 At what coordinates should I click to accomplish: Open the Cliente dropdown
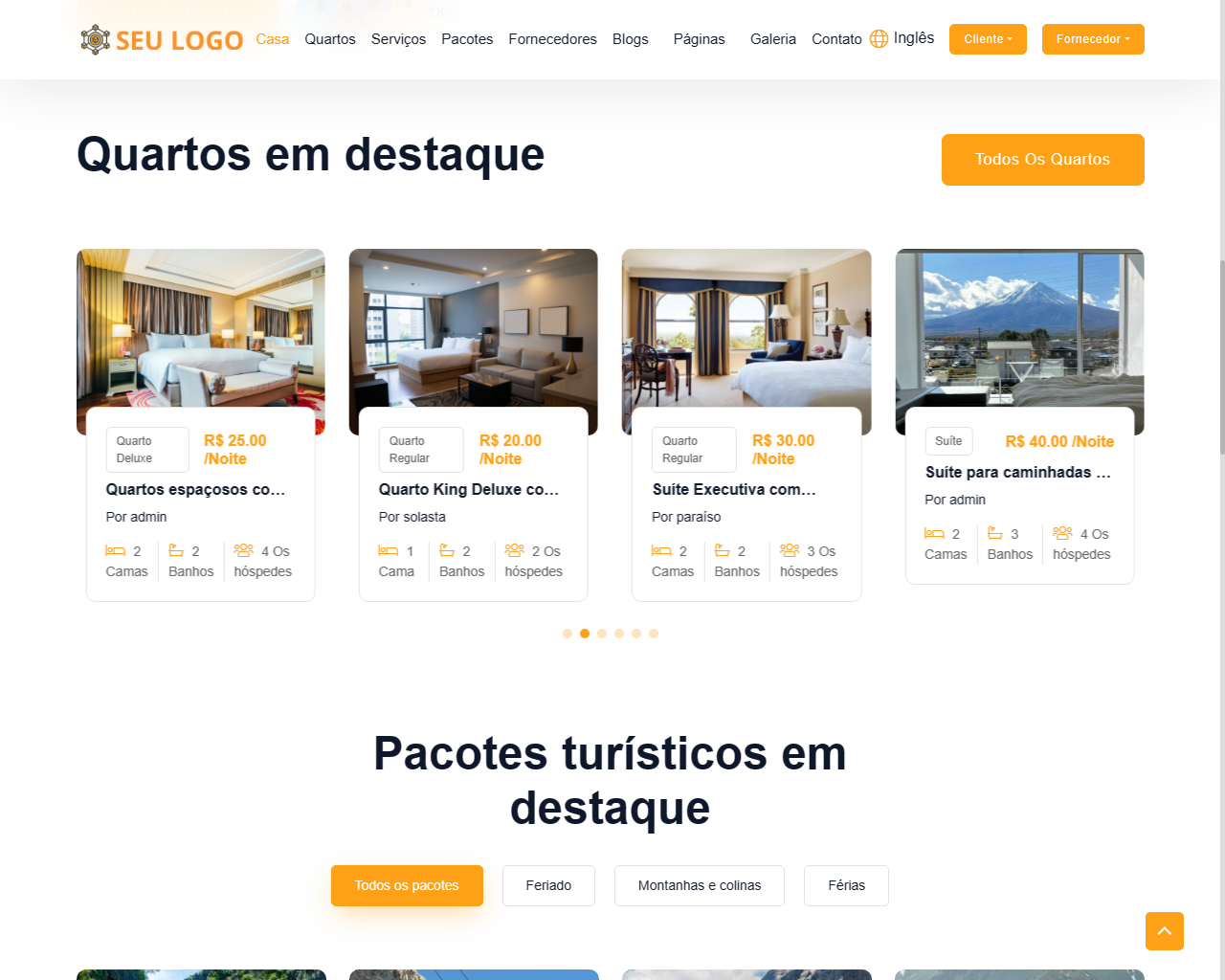pos(988,39)
